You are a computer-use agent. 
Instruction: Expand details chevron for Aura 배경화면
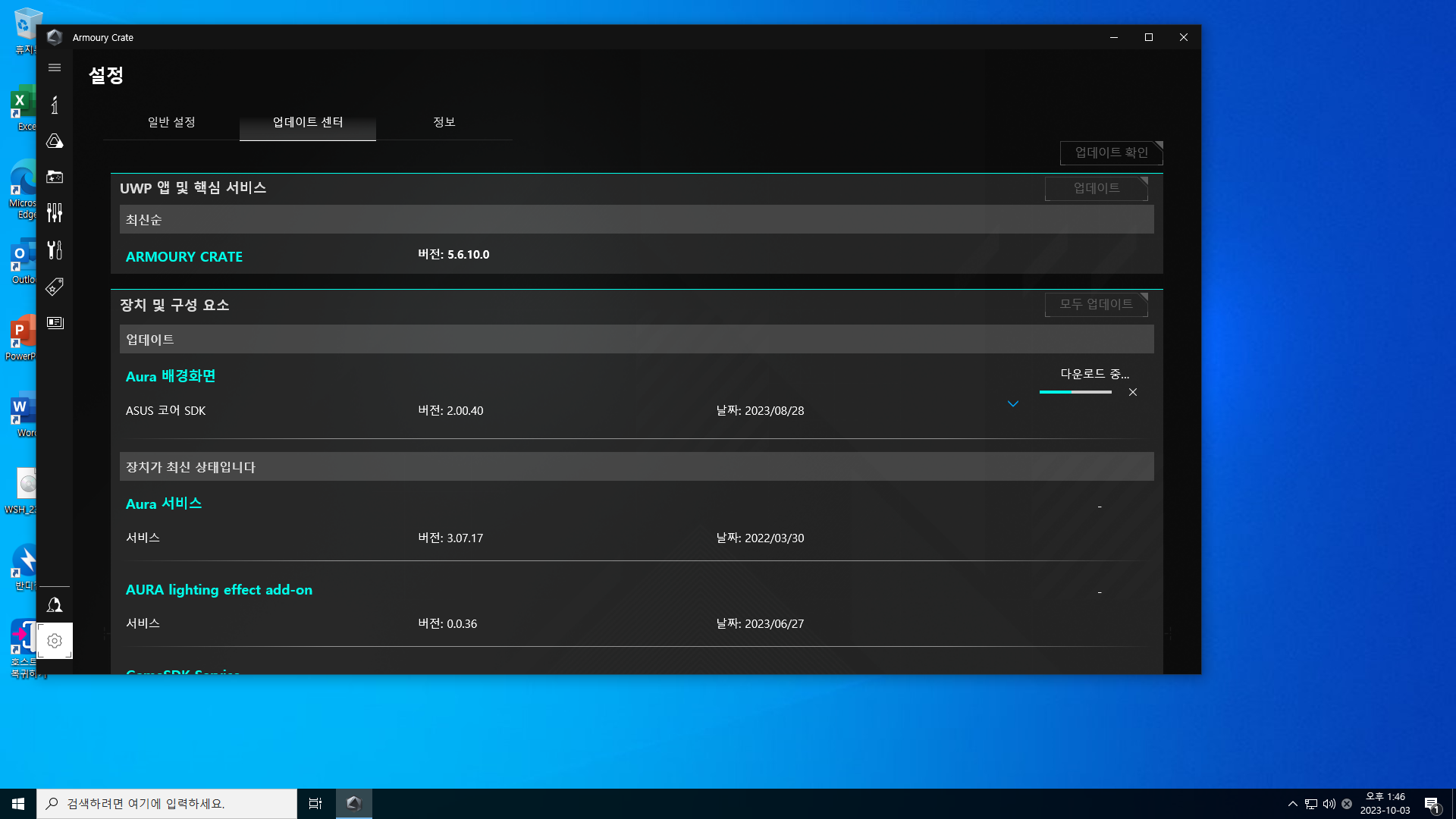point(1013,404)
